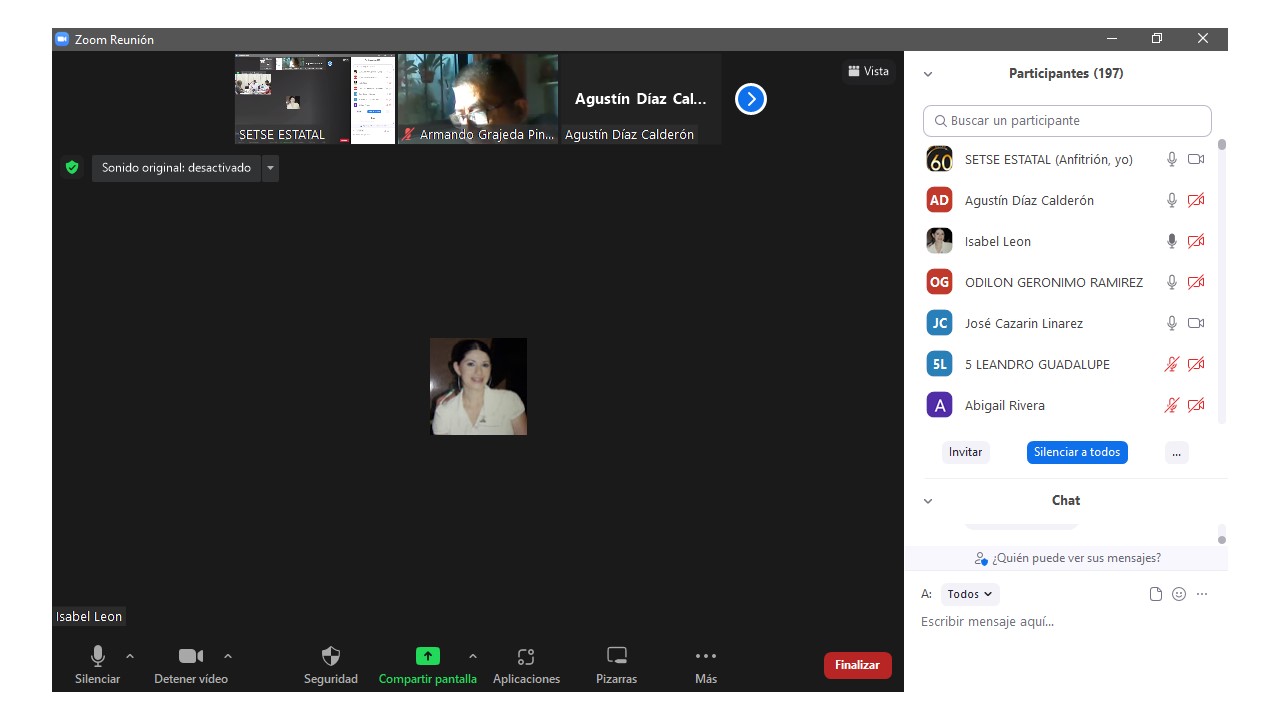Select Abigail Rivera name text
Image resolution: width=1280 pixels, height=720 pixels.
pyautogui.click(x=1005, y=405)
